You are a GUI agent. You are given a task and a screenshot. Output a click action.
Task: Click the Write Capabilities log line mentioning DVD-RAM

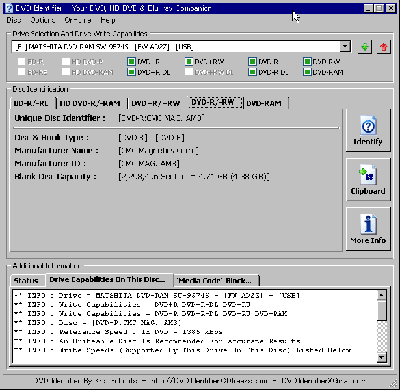coord(151,314)
